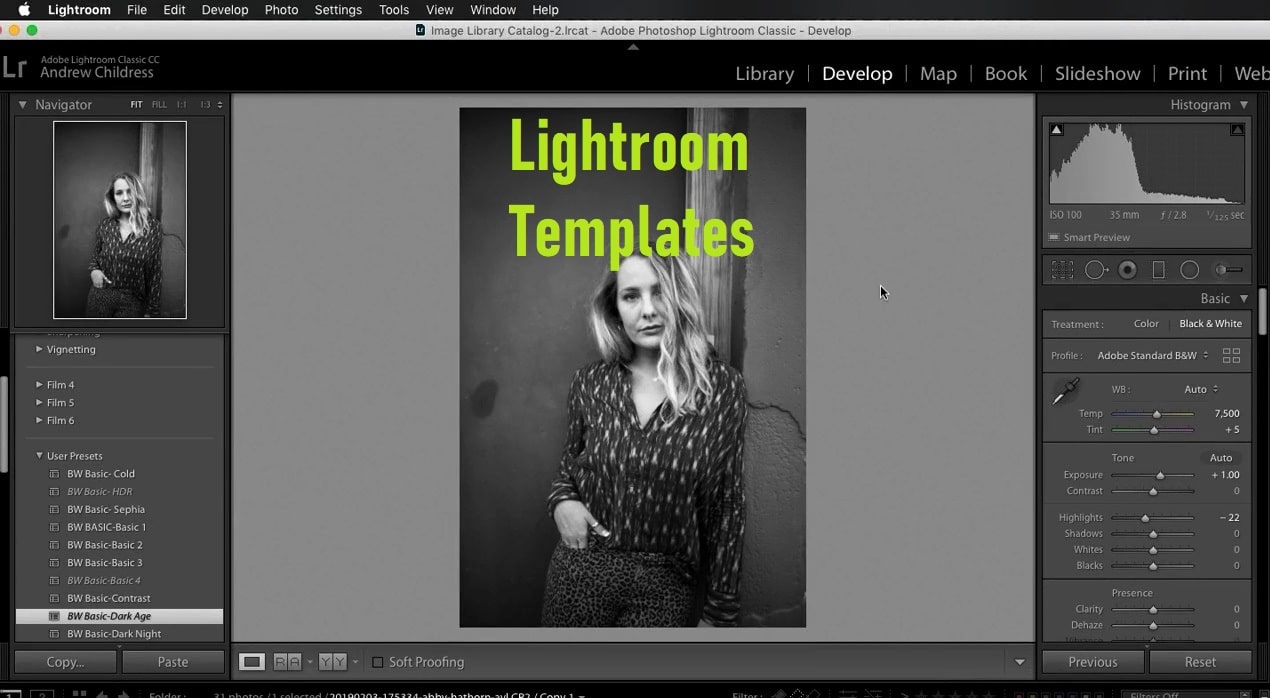
Task: Enable the Soft Proofing checkbox
Action: coord(378,662)
